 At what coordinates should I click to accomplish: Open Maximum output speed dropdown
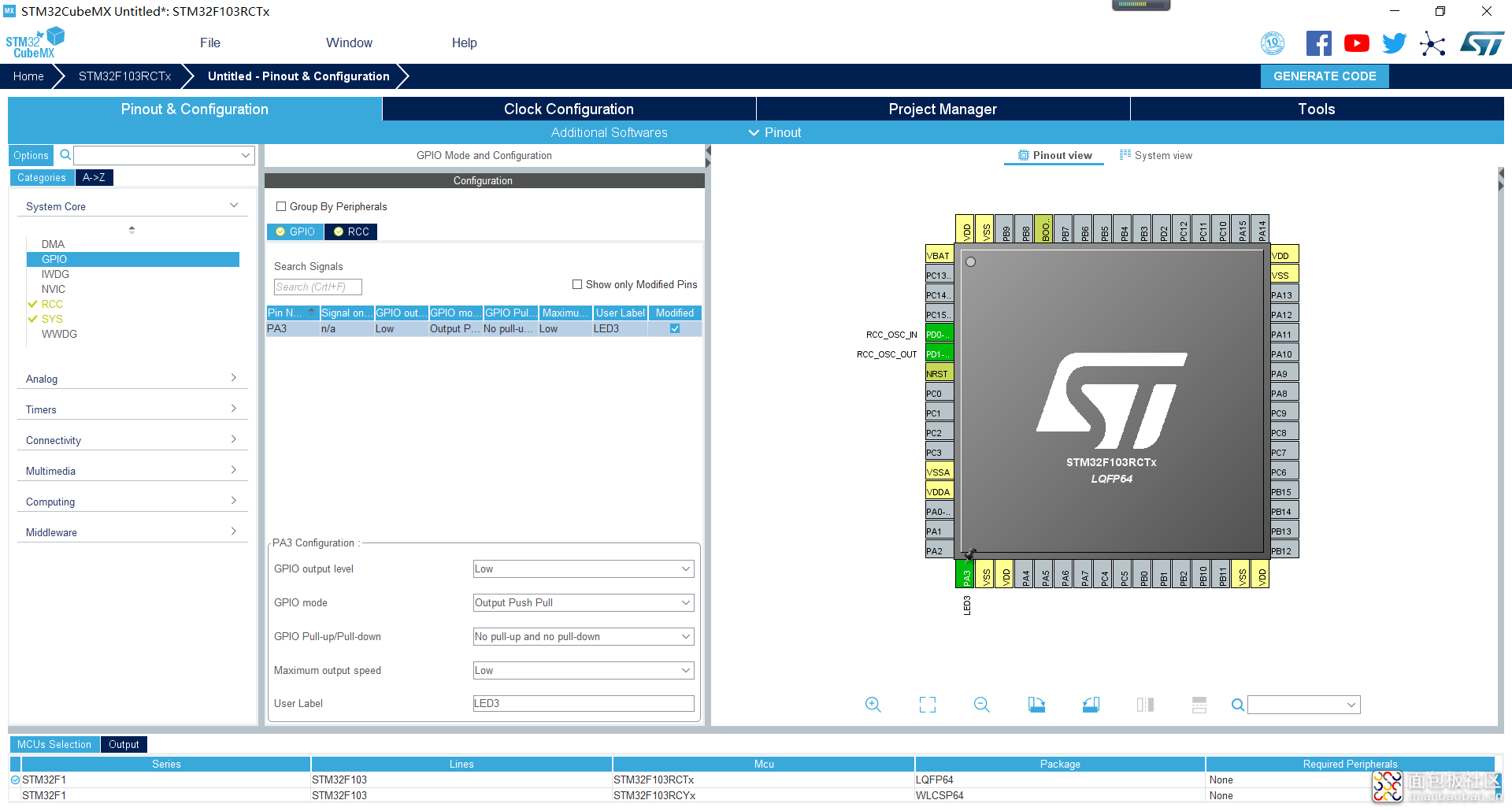pos(584,670)
